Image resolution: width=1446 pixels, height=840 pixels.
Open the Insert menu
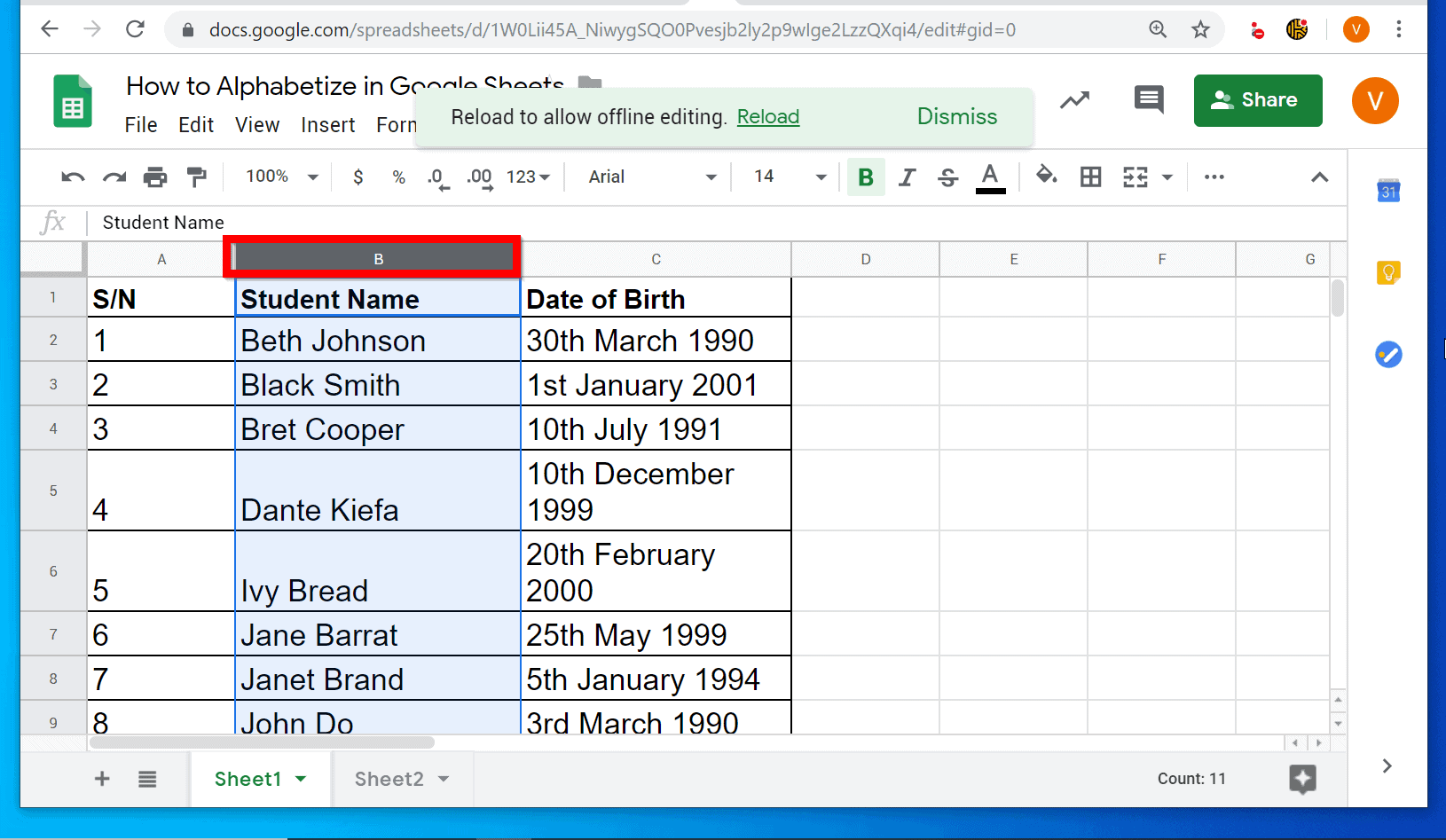327,124
